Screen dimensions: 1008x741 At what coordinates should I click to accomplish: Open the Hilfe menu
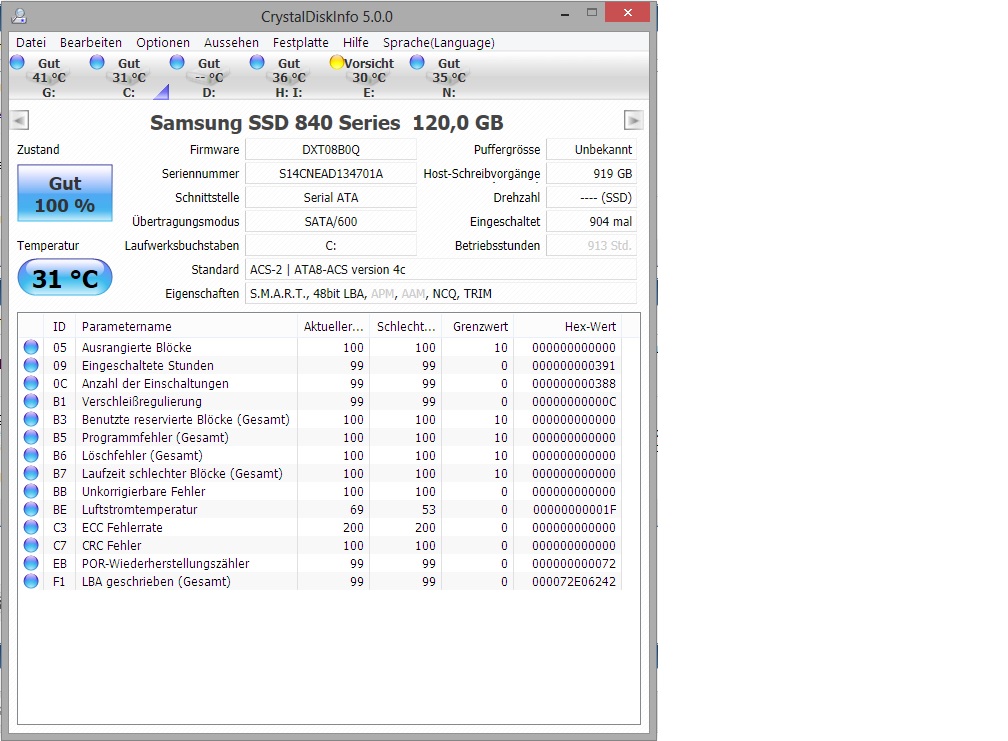coord(356,42)
